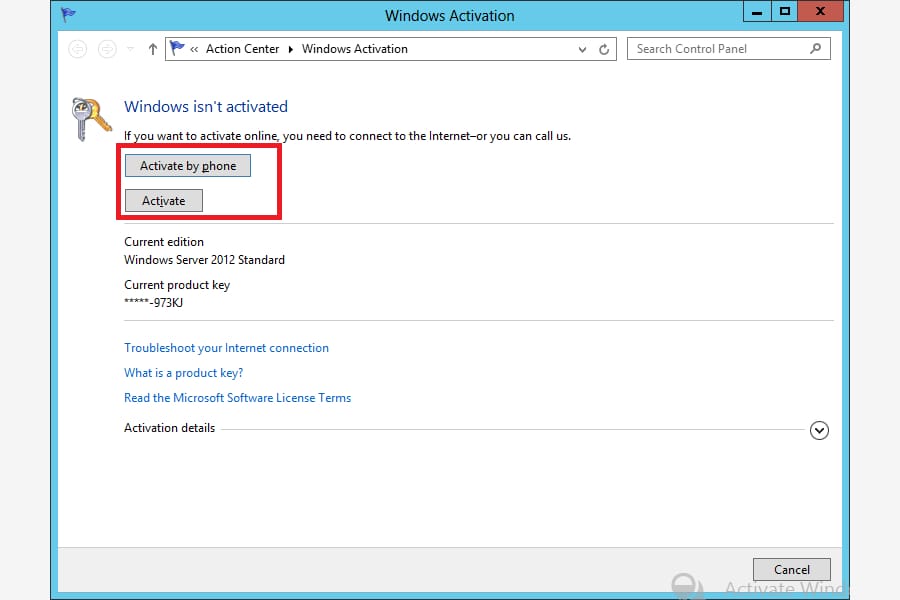The image size is (900, 600).
Task: Show previous breadcrumb locations via double chevron
Action: (x=194, y=49)
